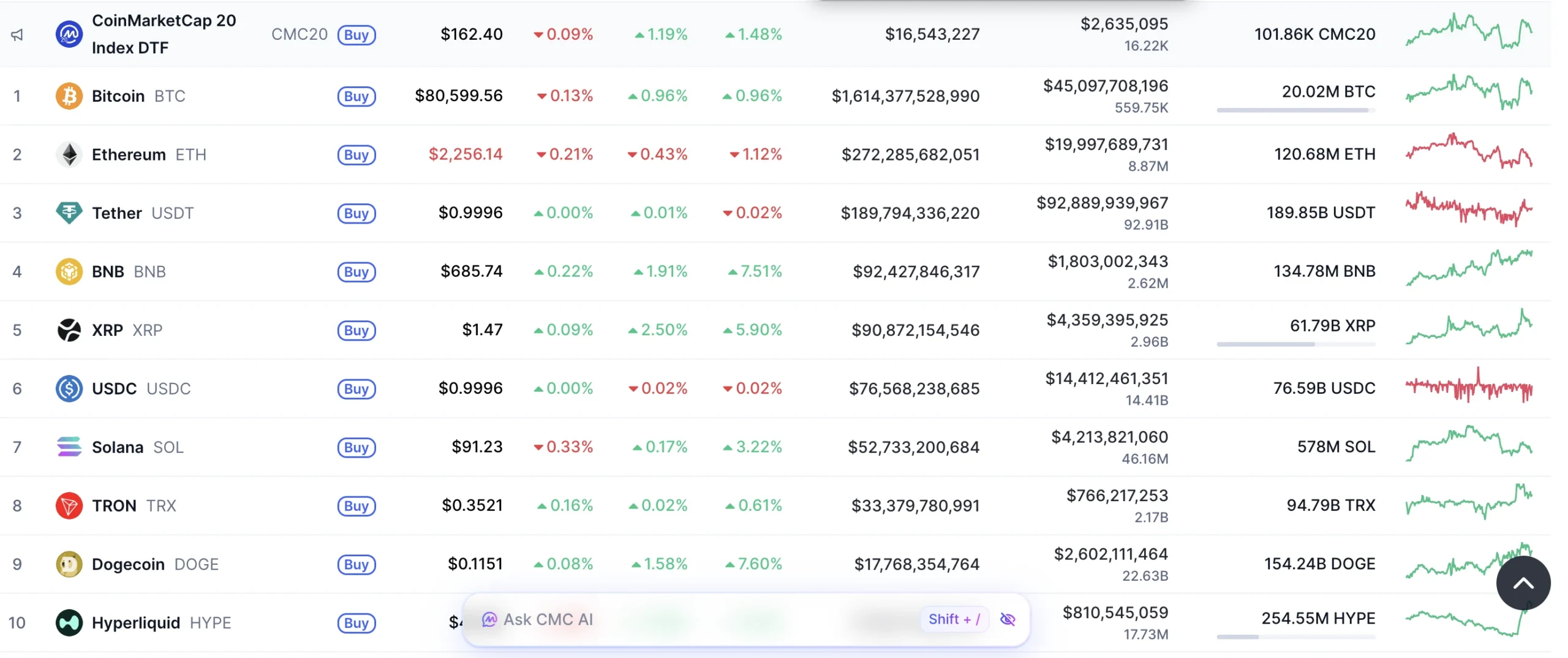
Task: Click Buy button for TRON
Action: 356,506
